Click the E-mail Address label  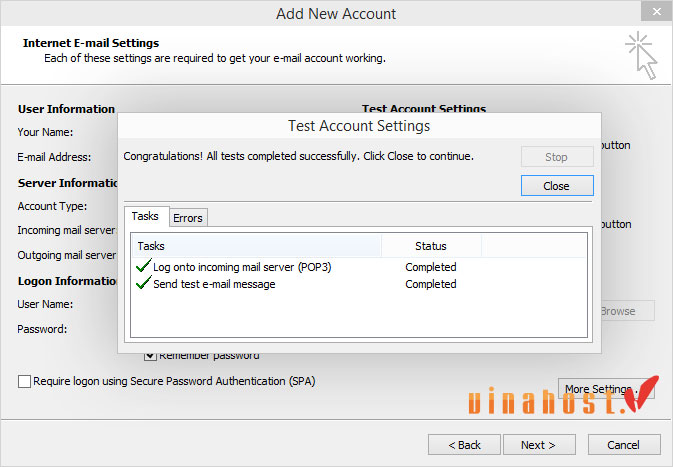tap(54, 157)
